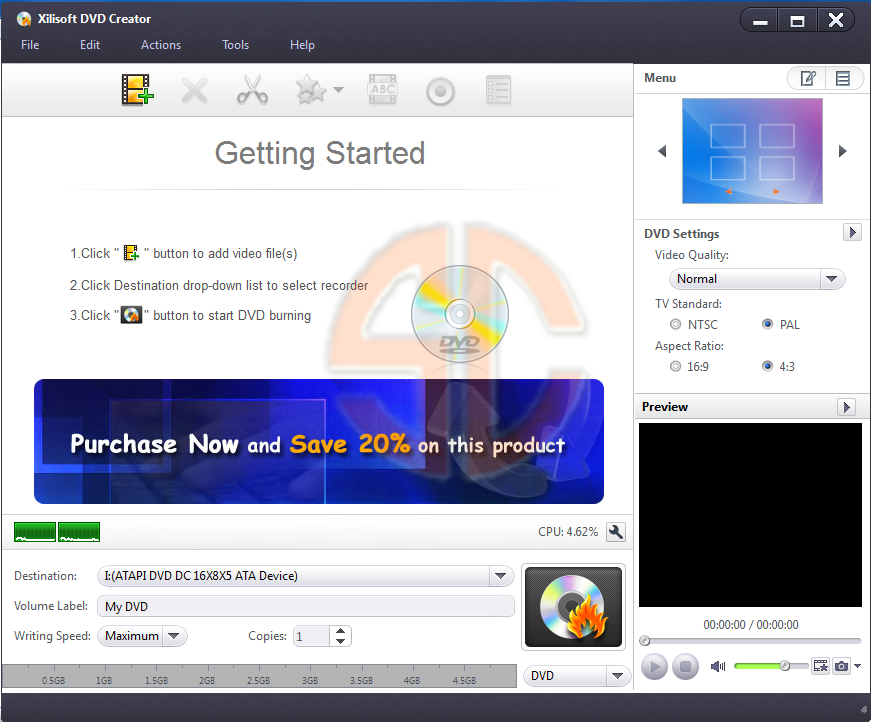Click the edit menu template pencil icon

808,78
